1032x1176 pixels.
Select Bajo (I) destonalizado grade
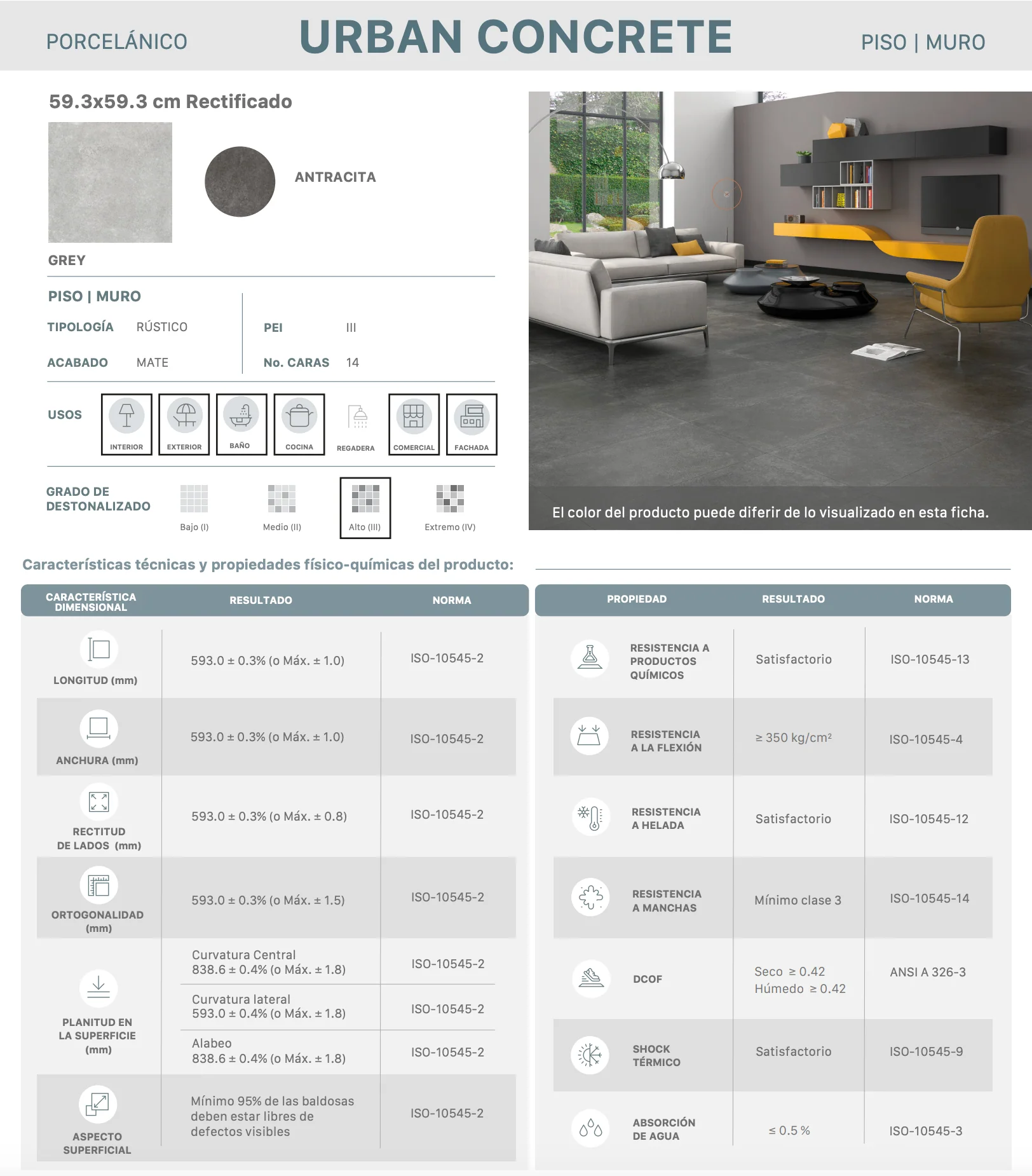[x=194, y=507]
